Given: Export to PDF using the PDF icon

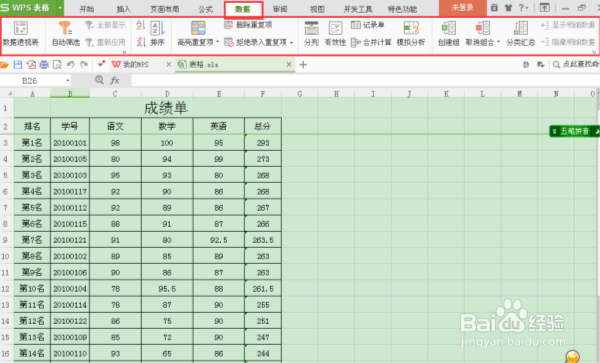Looking at the screenshot, I should tap(31, 65).
